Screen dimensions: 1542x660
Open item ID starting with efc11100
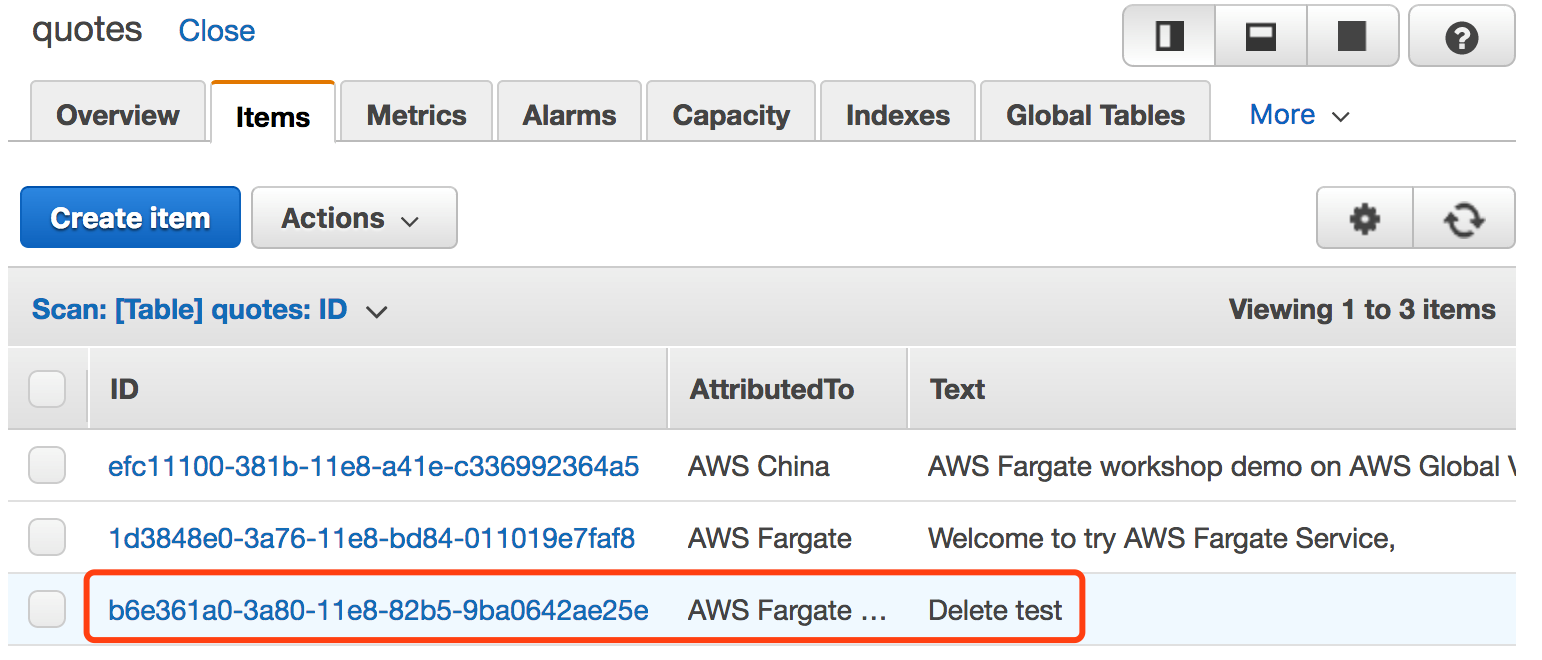point(373,466)
